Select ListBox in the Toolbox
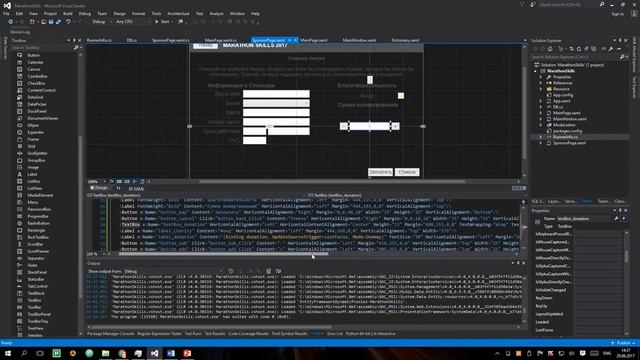The height and width of the screenshot is (360, 640). point(34,181)
